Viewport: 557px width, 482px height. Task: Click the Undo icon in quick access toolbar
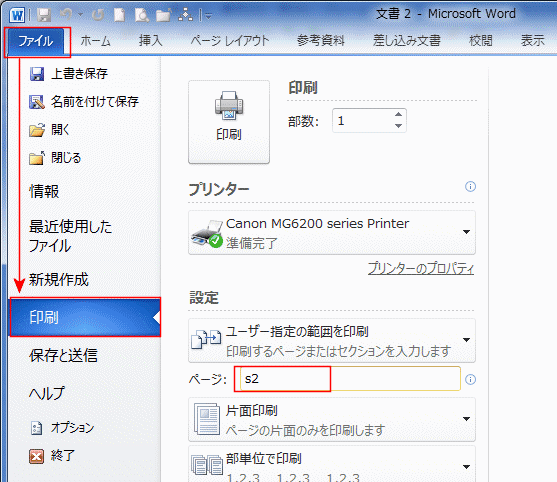[66, 15]
